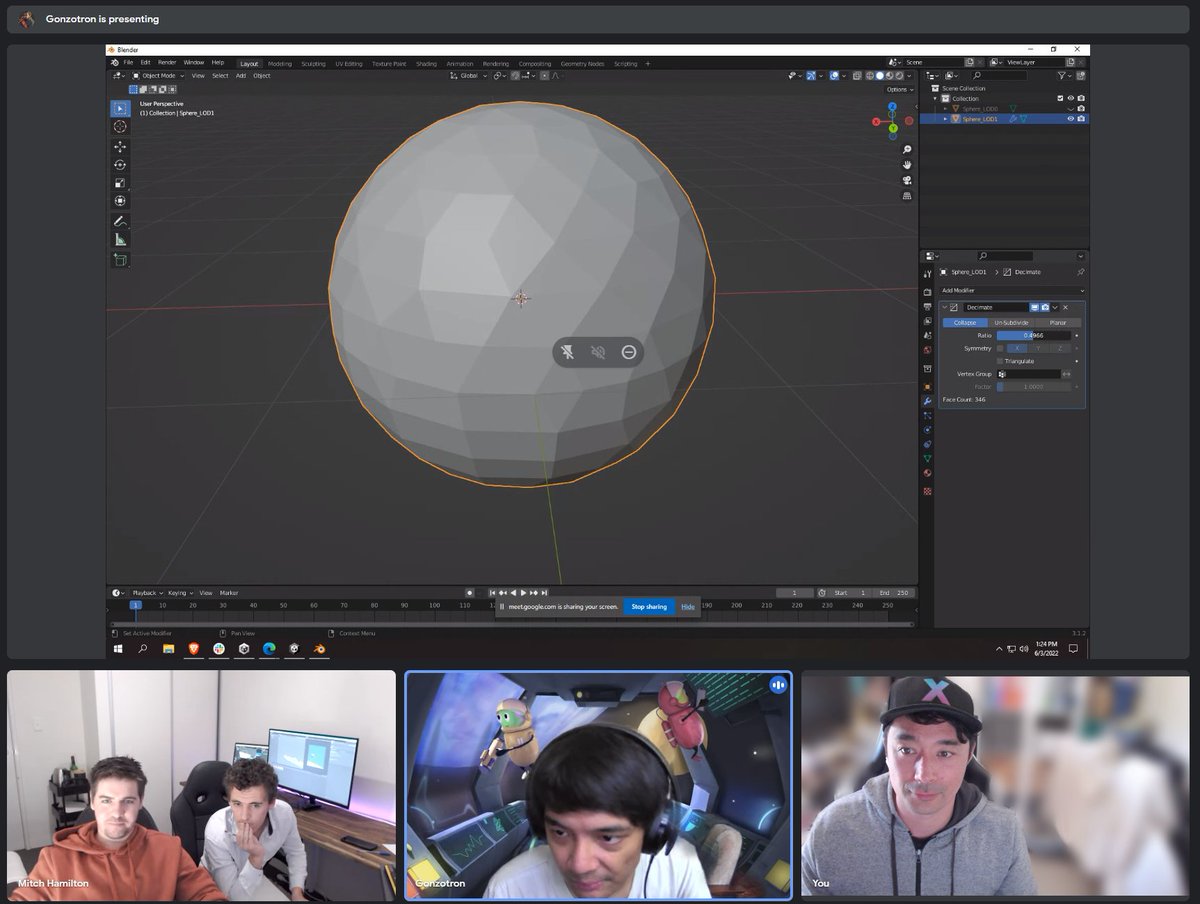Select the Annotate tool in Blender toolbar
Image resolution: width=1200 pixels, height=904 pixels.
(x=120, y=221)
